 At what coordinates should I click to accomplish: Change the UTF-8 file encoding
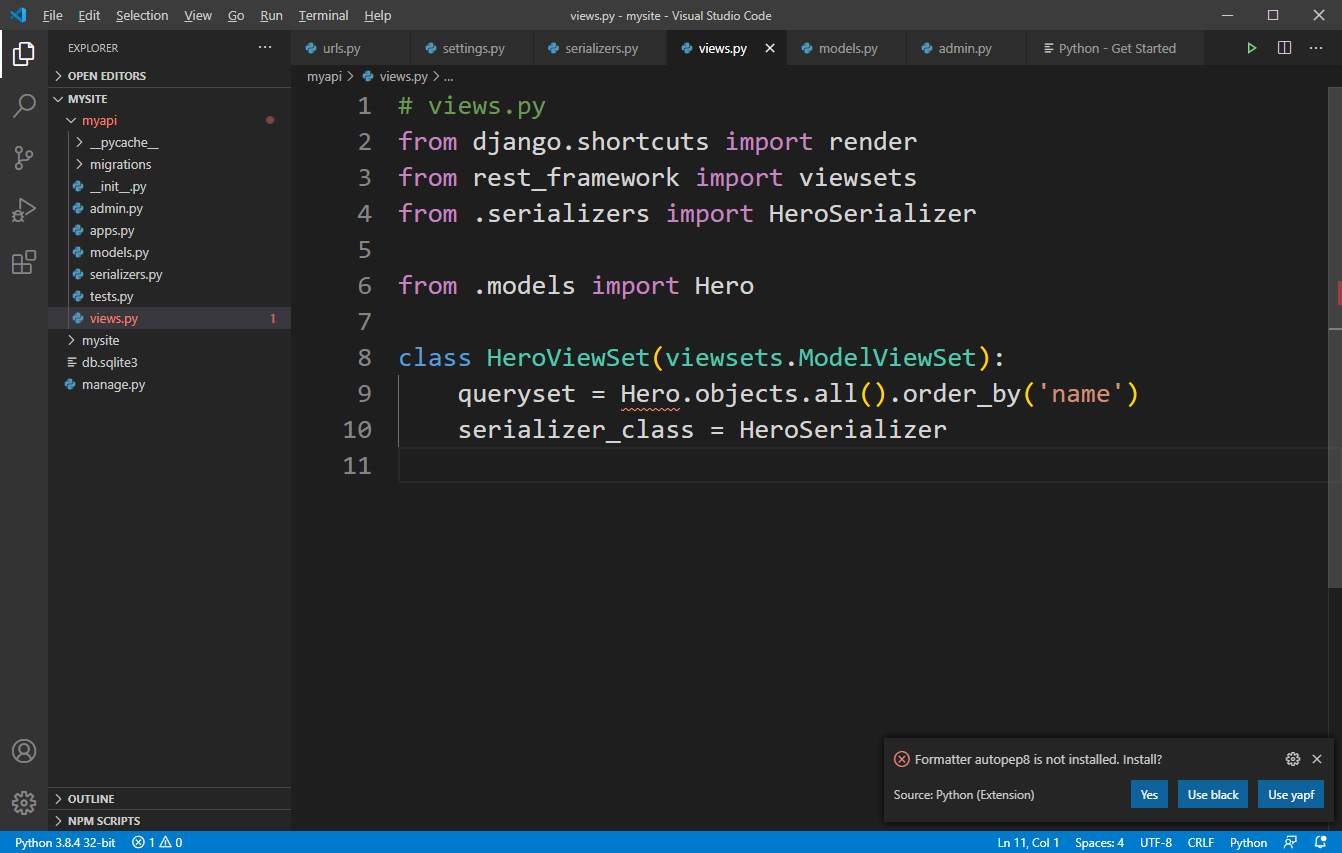(1155, 842)
